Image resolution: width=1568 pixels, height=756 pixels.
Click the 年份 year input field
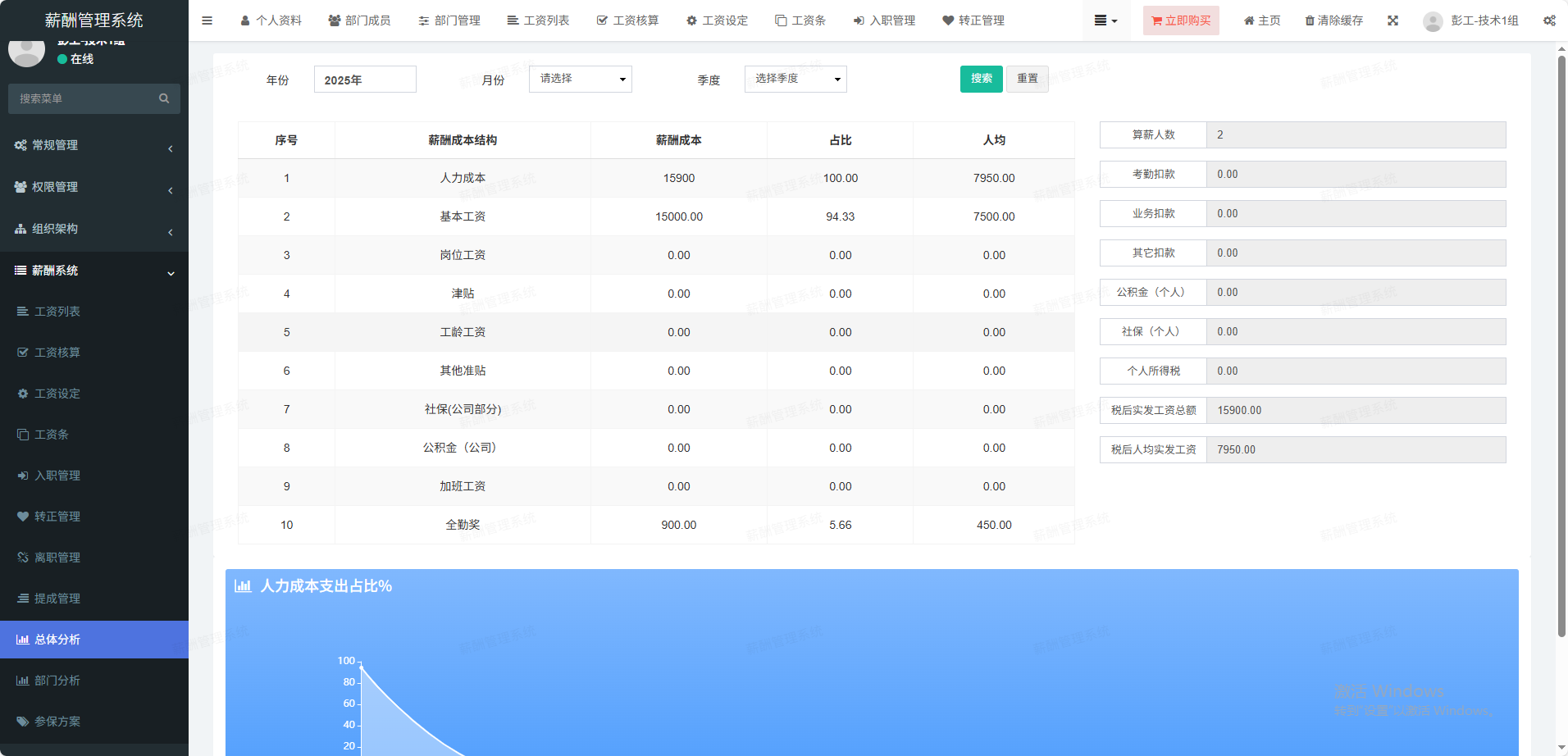click(x=365, y=80)
